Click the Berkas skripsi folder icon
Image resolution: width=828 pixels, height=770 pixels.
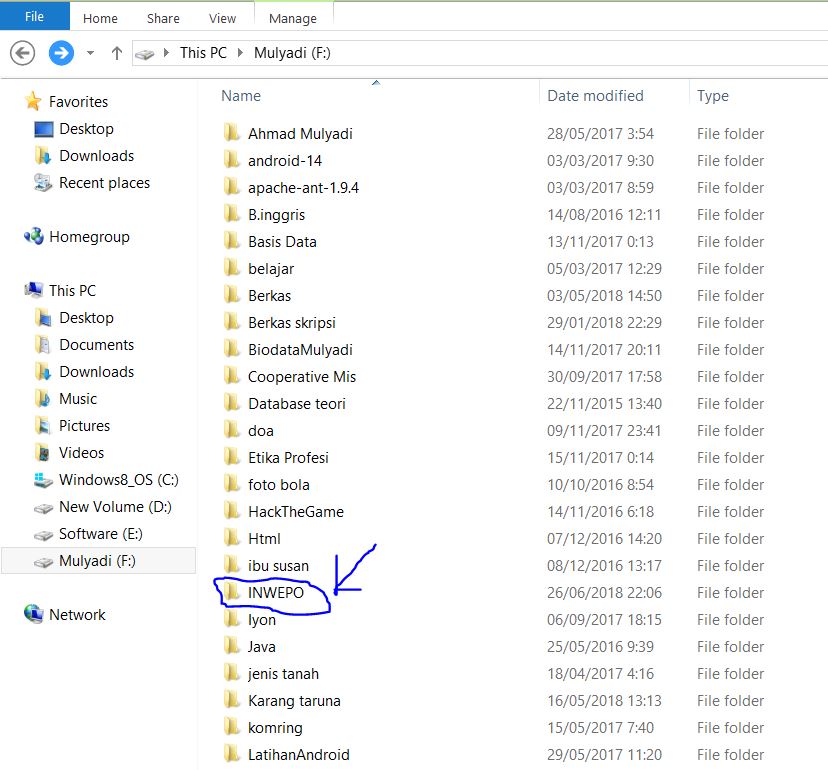click(x=231, y=322)
